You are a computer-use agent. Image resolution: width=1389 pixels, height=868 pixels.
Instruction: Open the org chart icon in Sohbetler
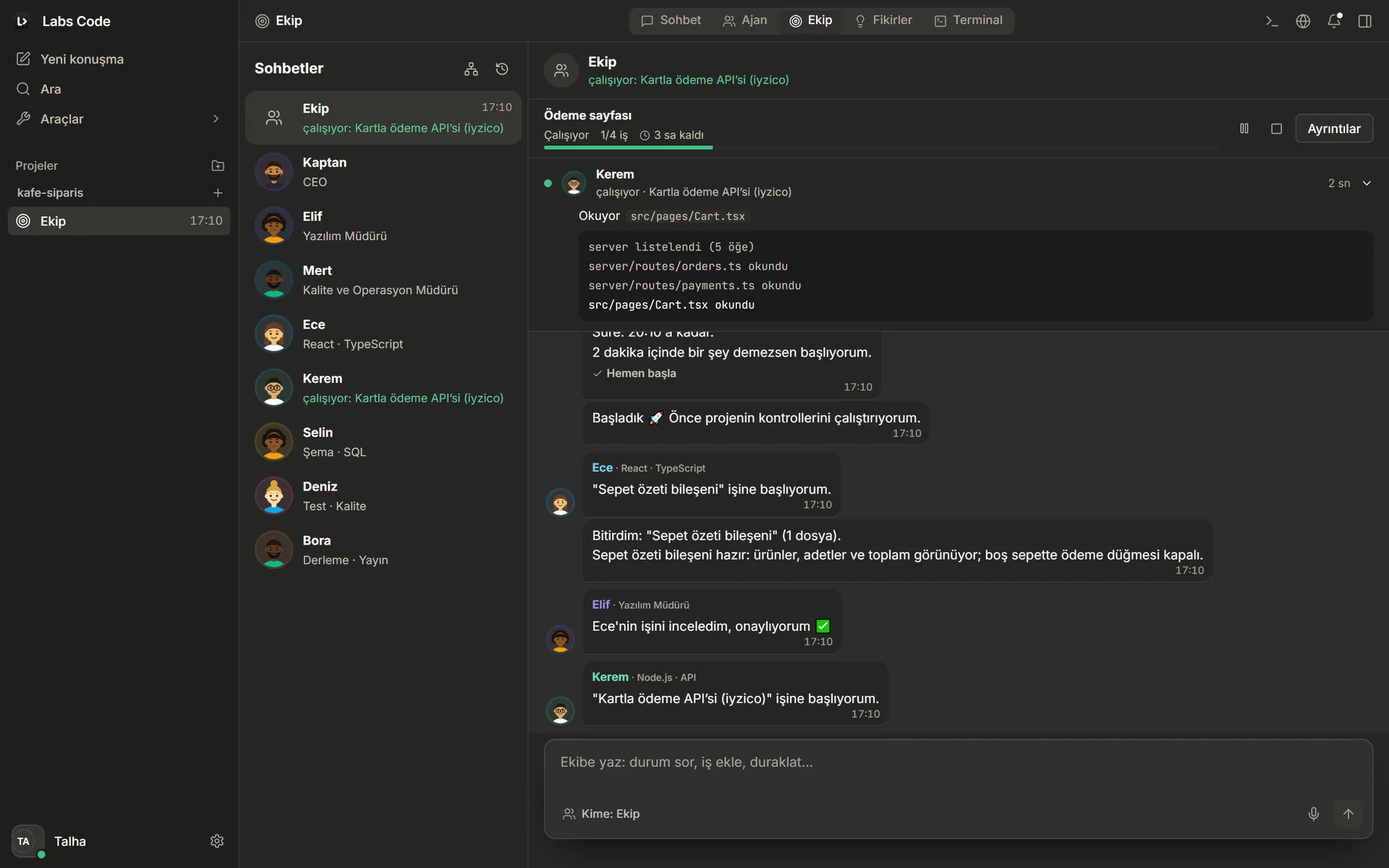coord(471,69)
